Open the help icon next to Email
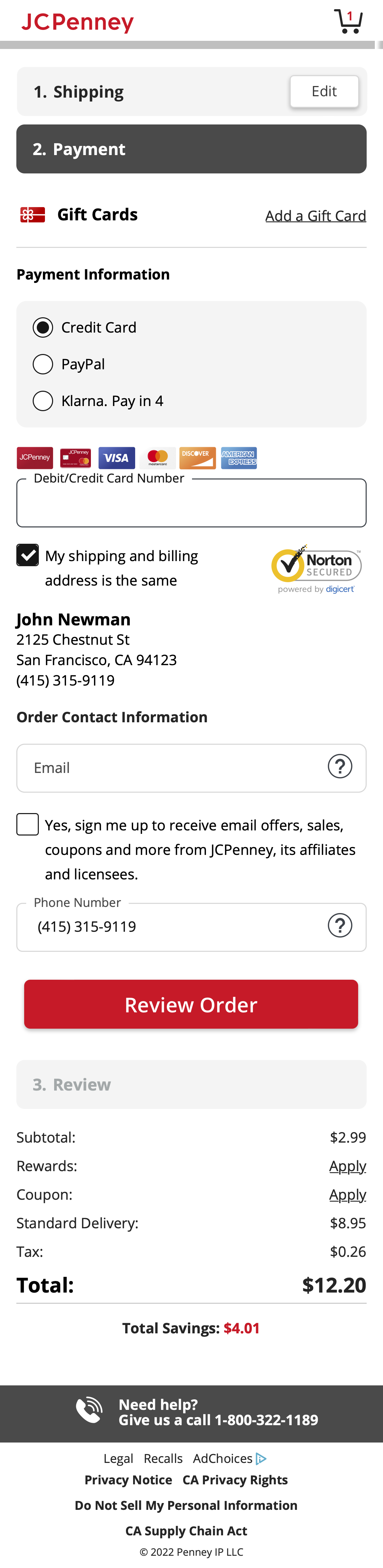The image size is (383, 1568). pyautogui.click(x=340, y=767)
